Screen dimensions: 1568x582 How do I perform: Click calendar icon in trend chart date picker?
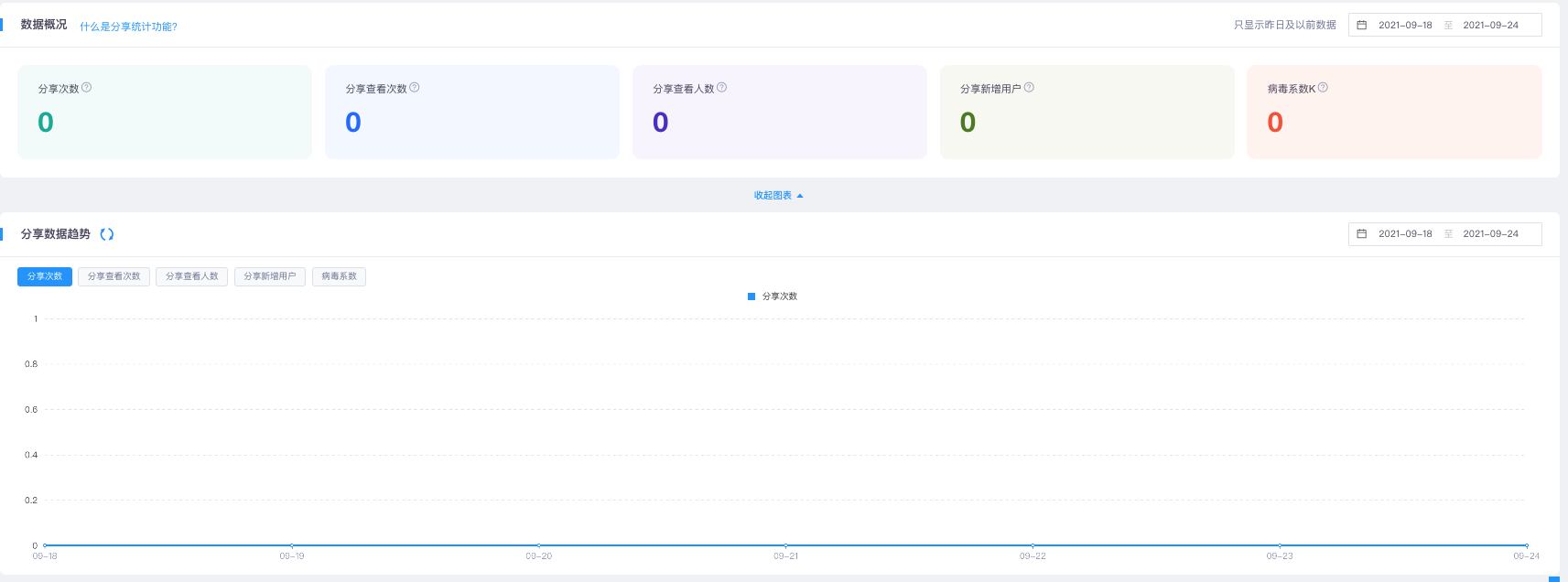(1362, 234)
